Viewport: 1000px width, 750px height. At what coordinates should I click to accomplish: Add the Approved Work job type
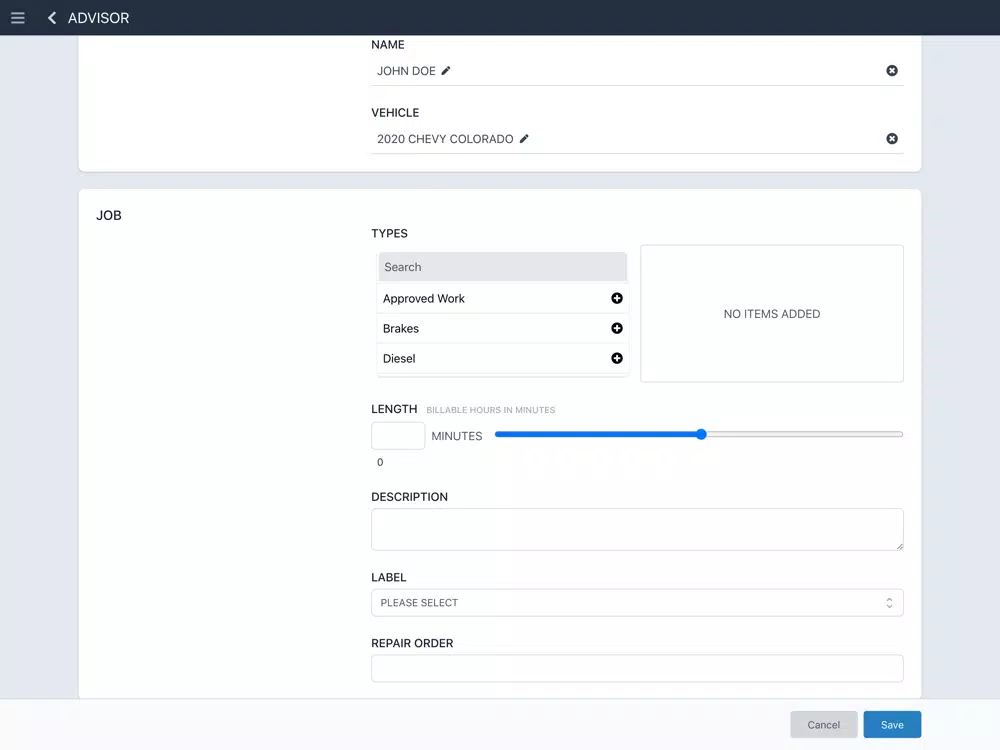pos(617,298)
